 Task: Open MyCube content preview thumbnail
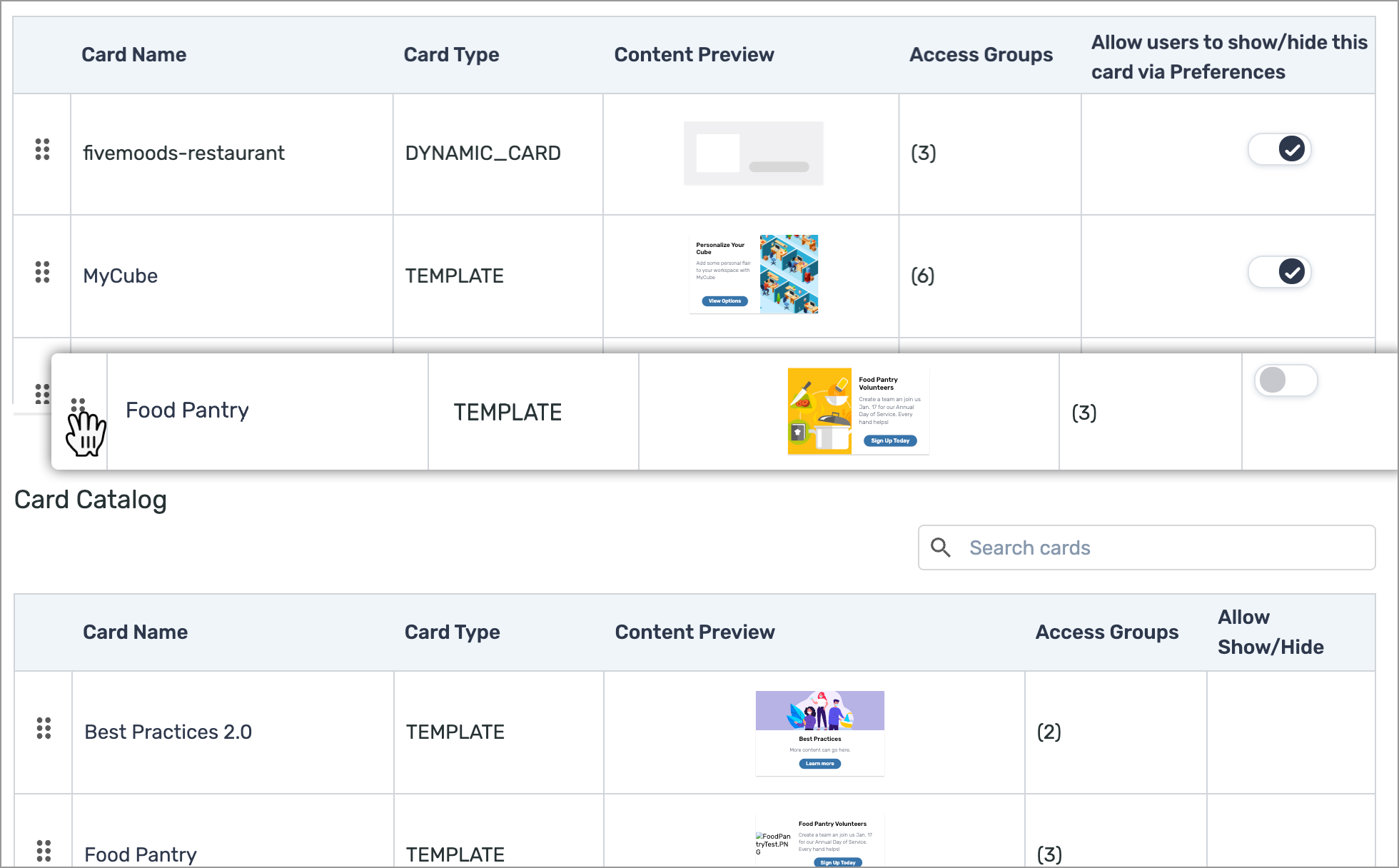(x=754, y=274)
